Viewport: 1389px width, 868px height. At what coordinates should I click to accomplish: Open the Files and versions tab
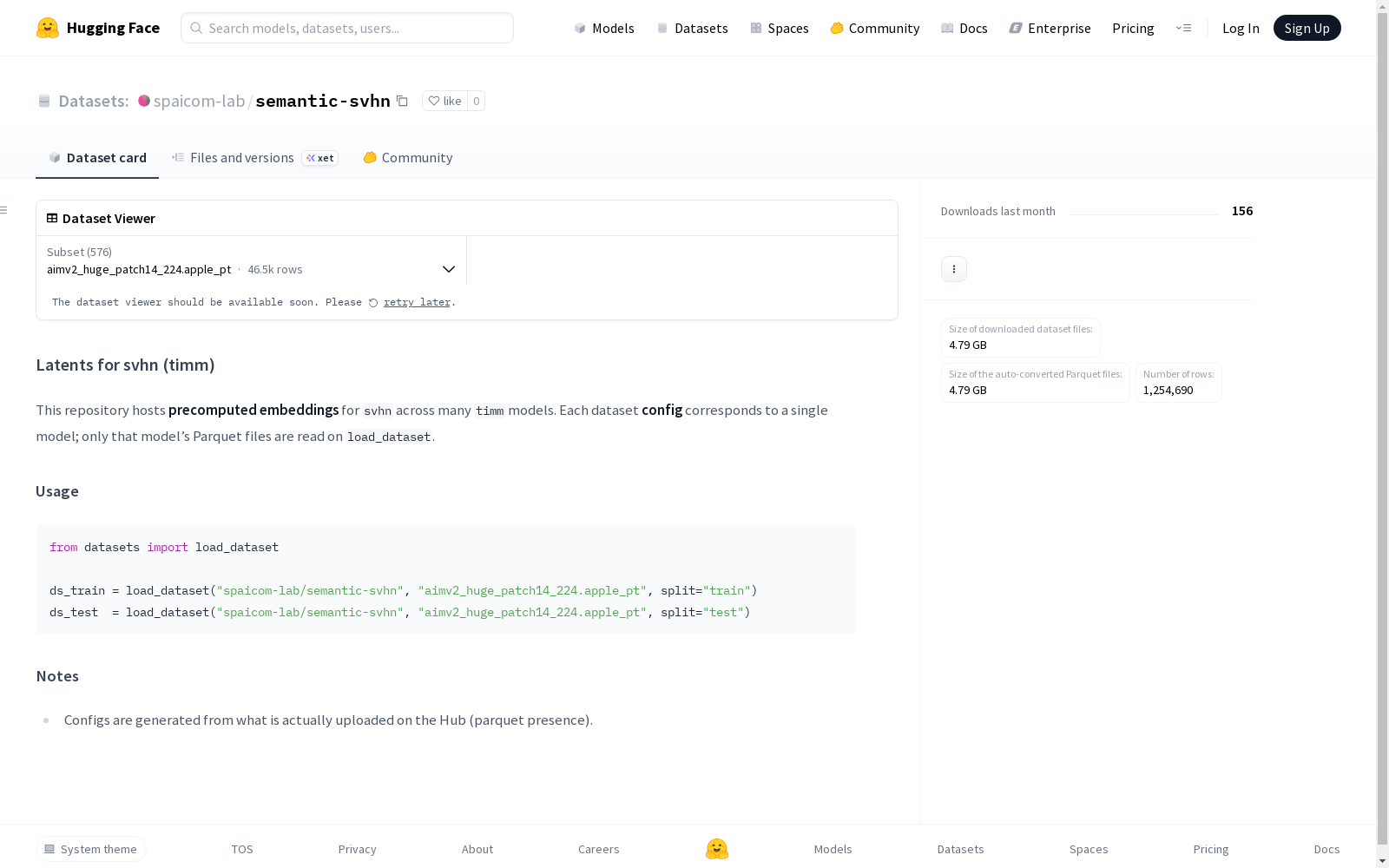[254, 157]
